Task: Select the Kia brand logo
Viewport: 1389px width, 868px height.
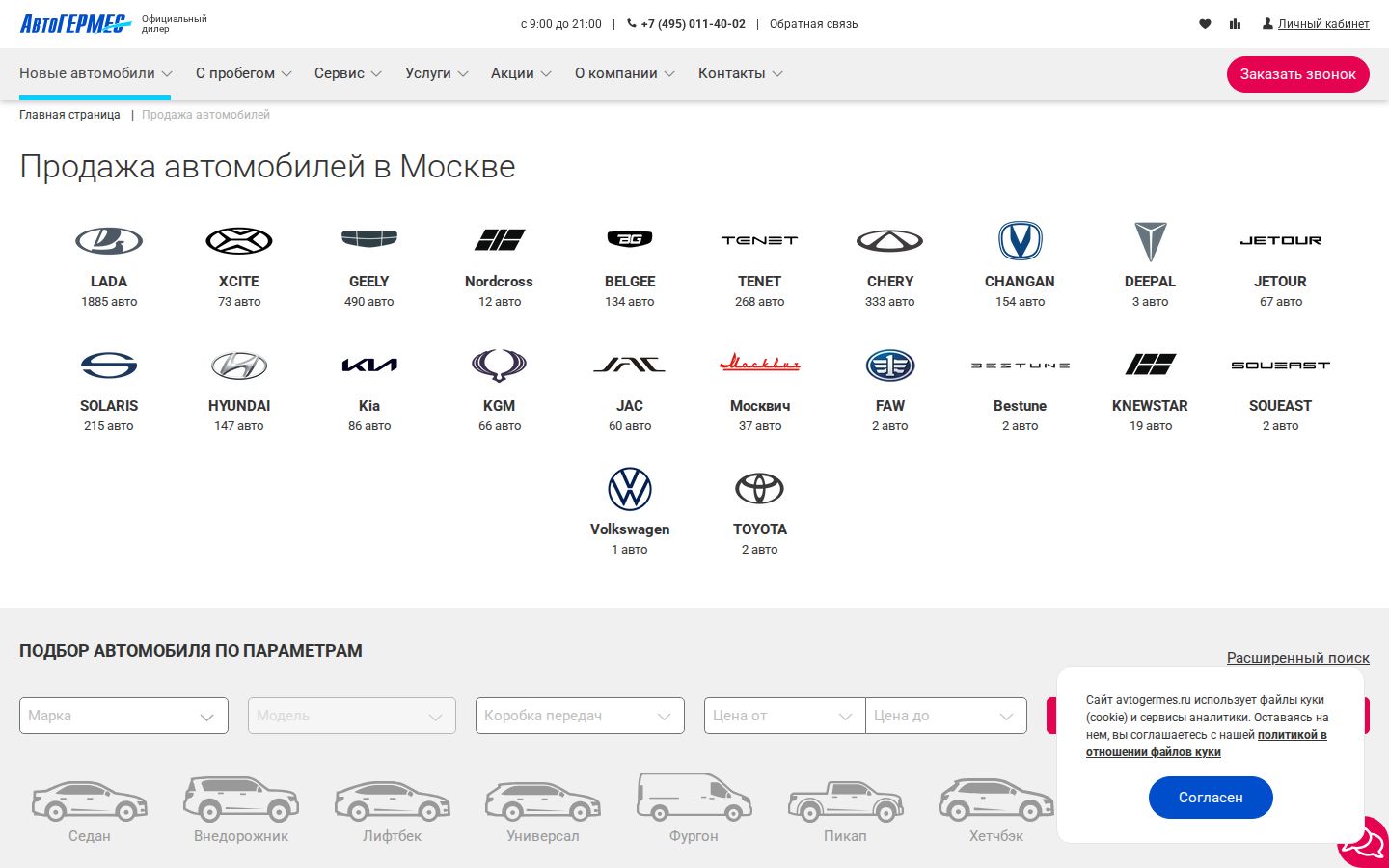Action: tap(368, 365)
